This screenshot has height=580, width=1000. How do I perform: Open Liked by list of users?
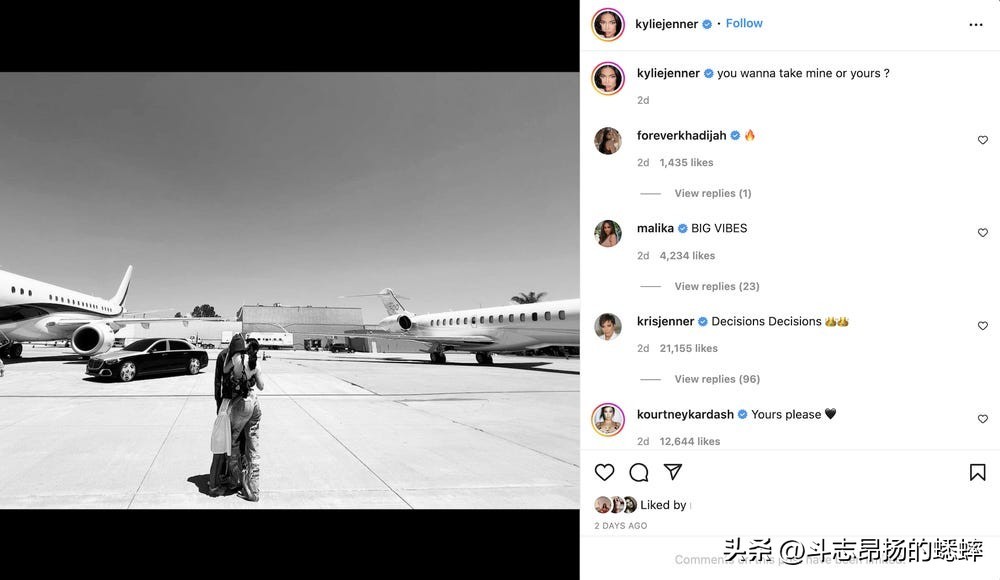click(x=663, y=505)
